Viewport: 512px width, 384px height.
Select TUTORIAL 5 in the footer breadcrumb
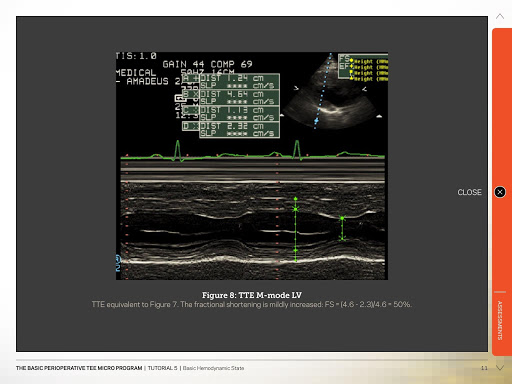click(x=162, y=368)
